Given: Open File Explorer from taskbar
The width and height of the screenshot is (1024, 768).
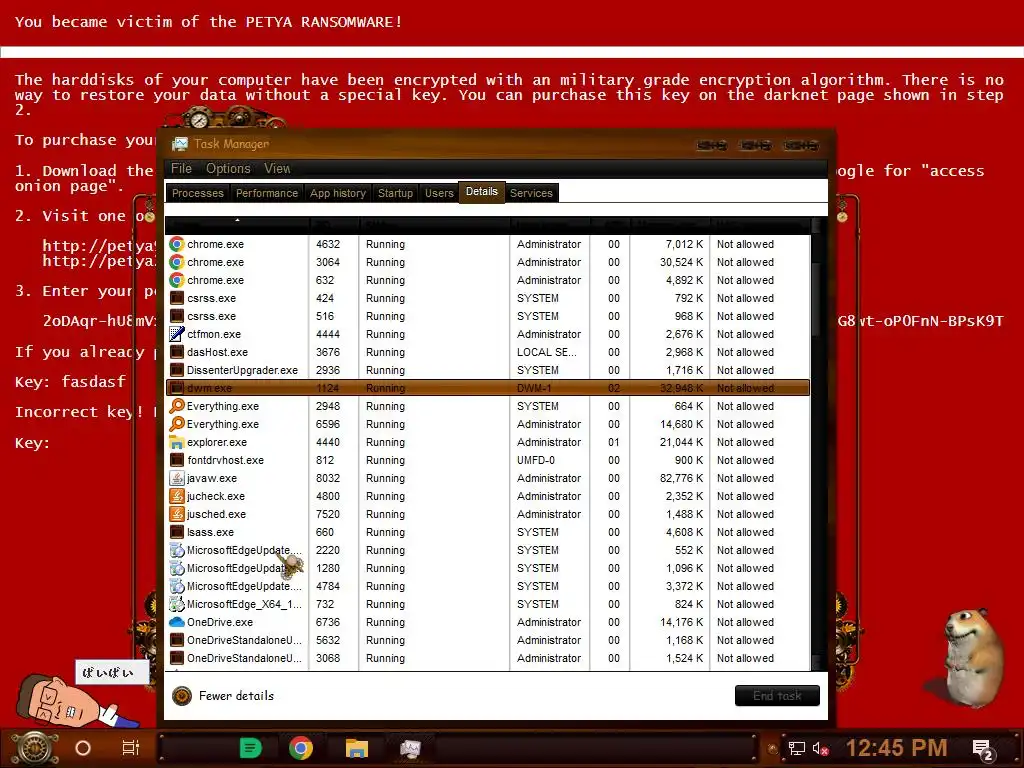Looking at the screenshot, I should (357, 748).
